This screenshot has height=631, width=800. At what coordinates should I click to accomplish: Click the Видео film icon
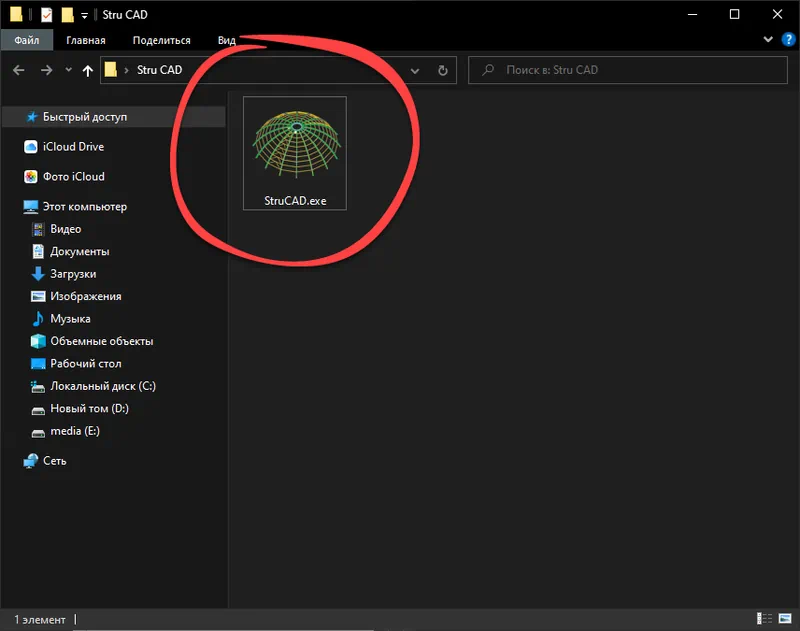pyautogui.click(x=38, y=230)
